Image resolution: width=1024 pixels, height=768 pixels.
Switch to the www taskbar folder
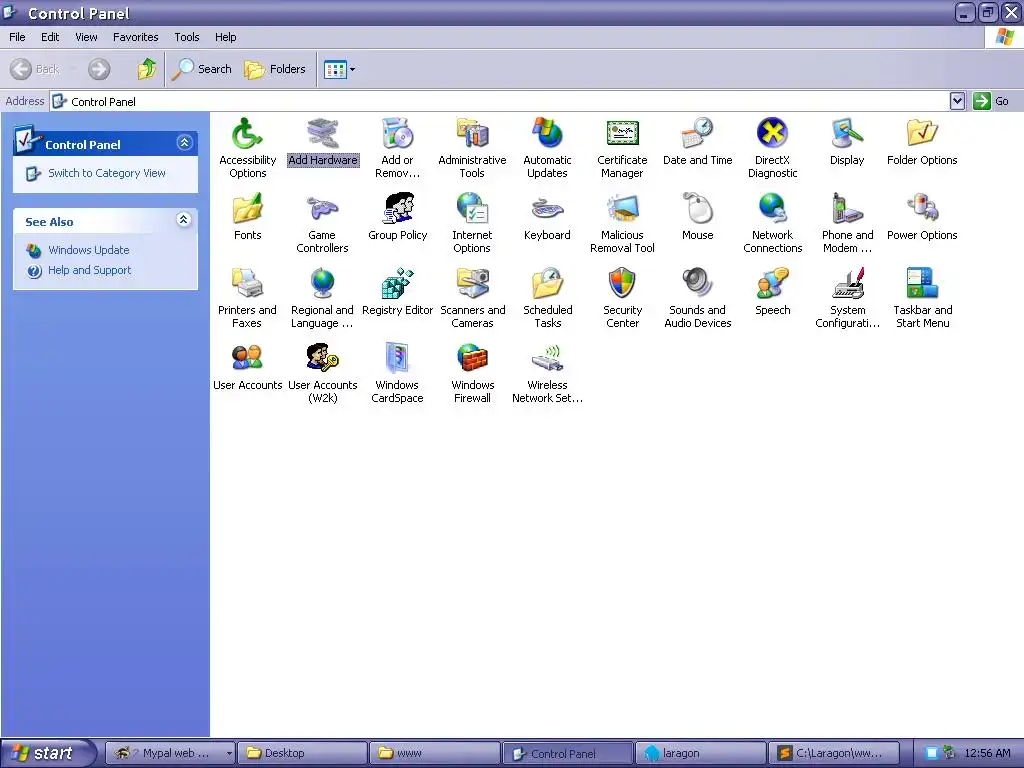[x=435, y=753]
